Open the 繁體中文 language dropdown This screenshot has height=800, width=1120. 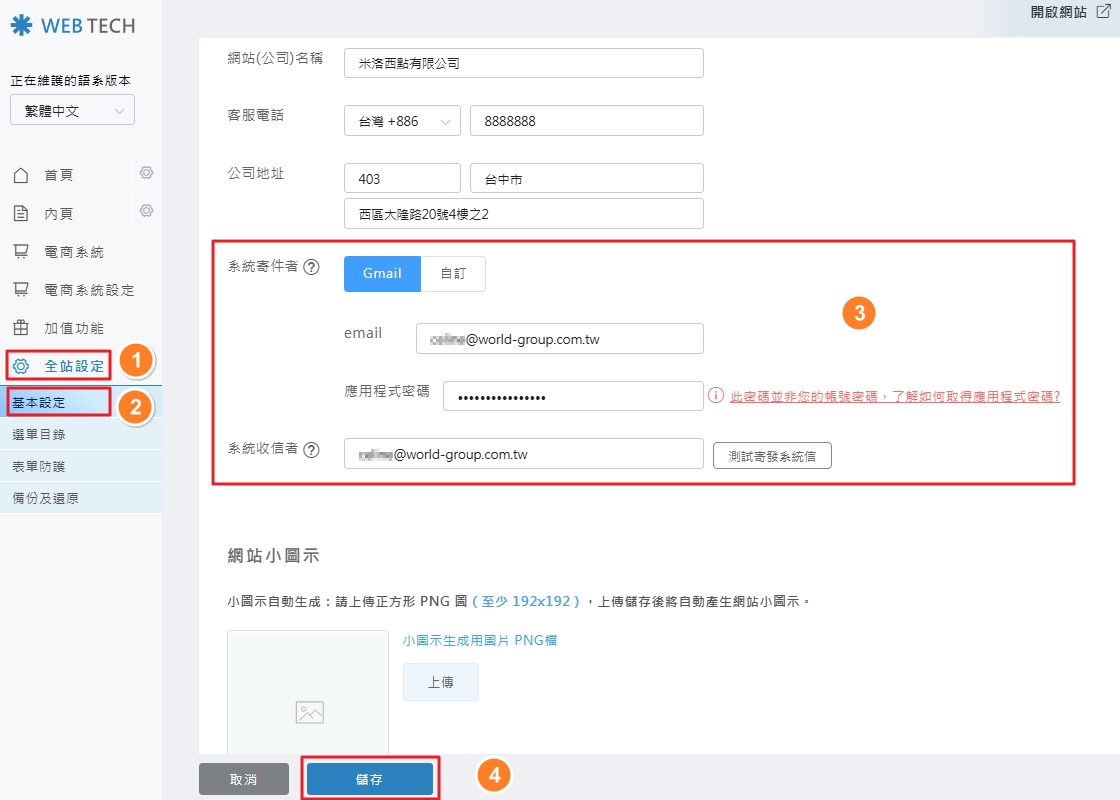71,110
